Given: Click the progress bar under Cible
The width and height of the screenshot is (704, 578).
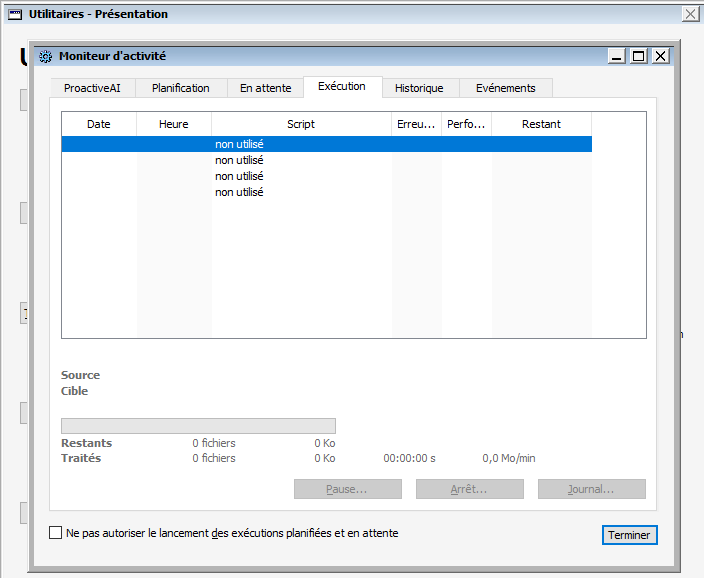Looking at the screenshot, I should (198, 426).
